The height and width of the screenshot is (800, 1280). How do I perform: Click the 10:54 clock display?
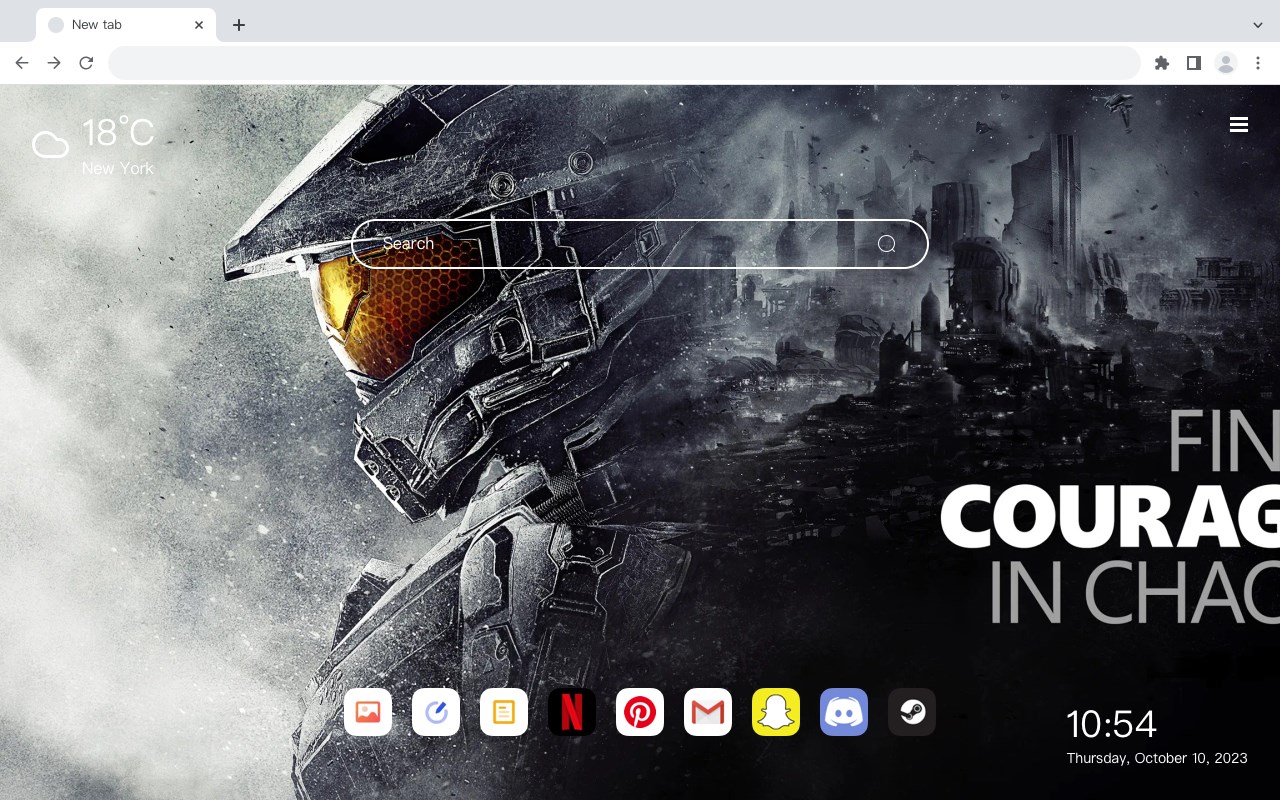point(1111,724)
